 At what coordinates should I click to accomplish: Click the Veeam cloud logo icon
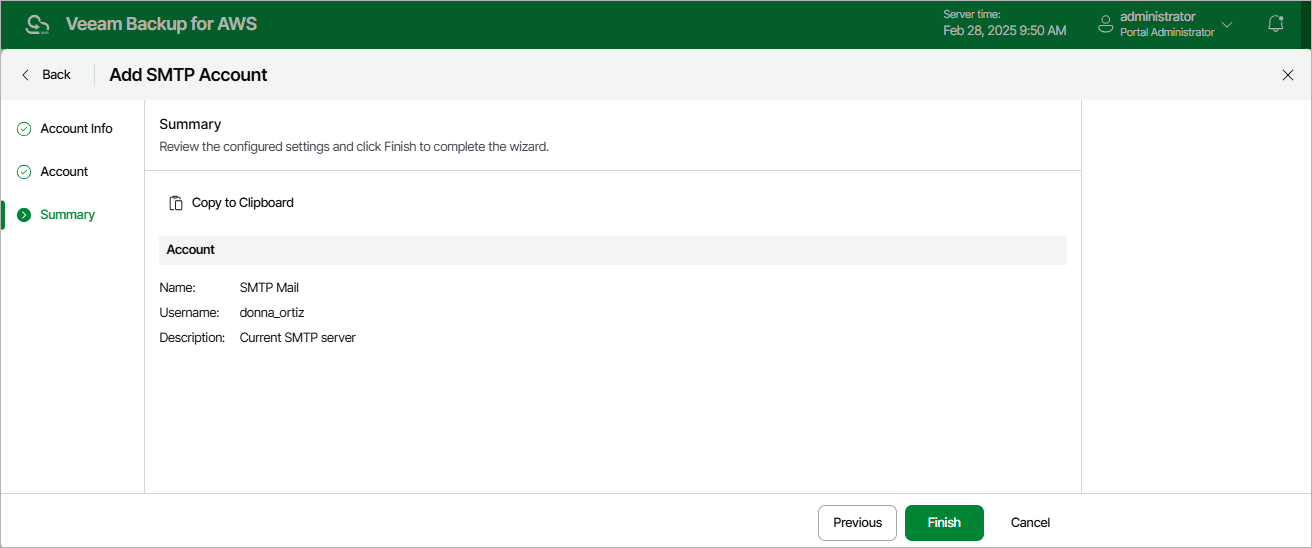click(37, 24)
